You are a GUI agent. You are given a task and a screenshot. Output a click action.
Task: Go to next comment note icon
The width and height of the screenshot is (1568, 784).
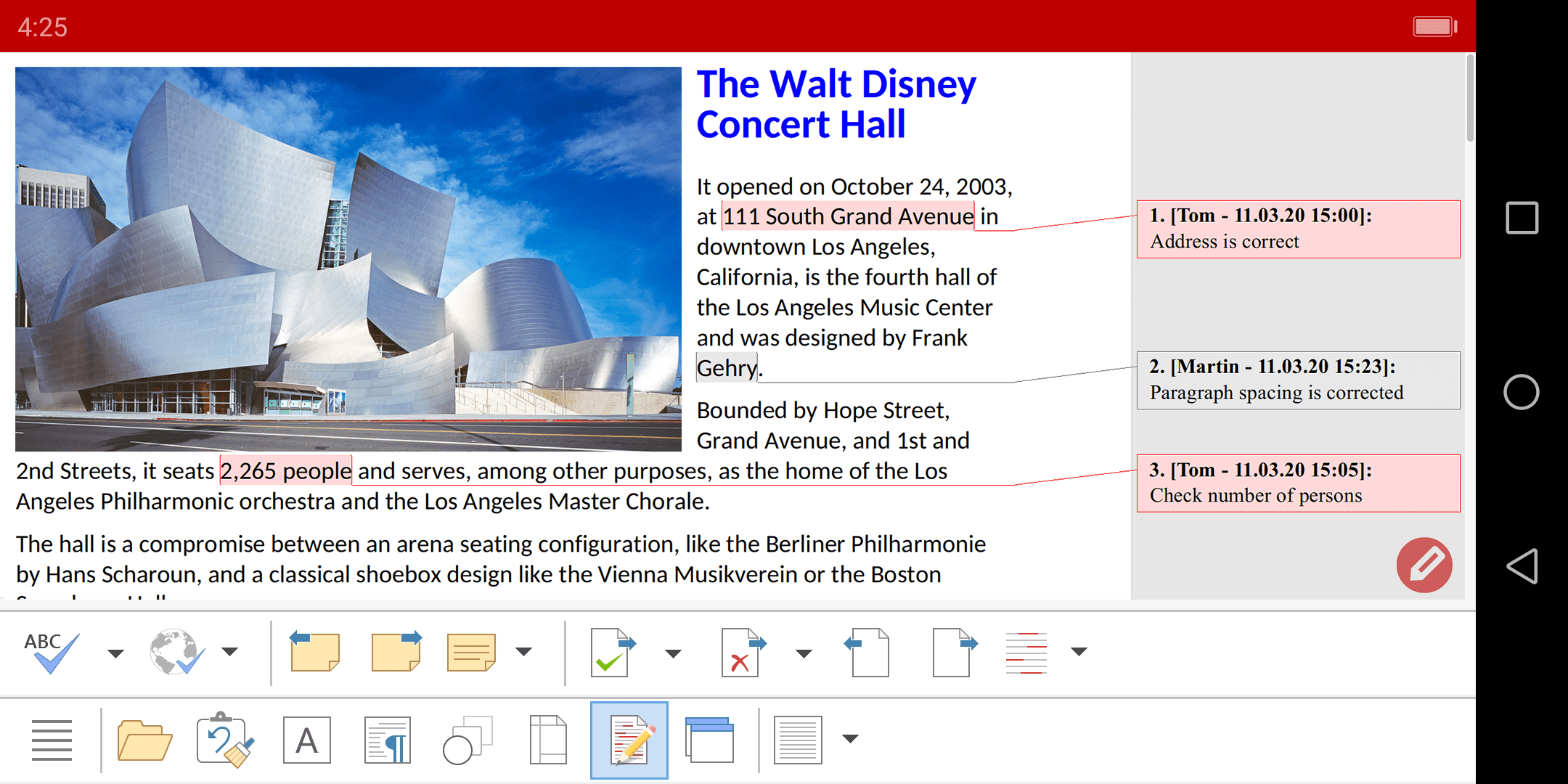click(396, 652)
